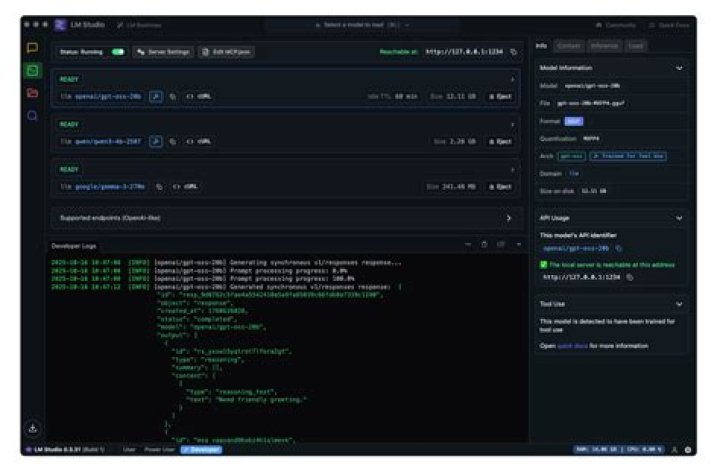Copy the local server address in API Usage

coord(630,277)
